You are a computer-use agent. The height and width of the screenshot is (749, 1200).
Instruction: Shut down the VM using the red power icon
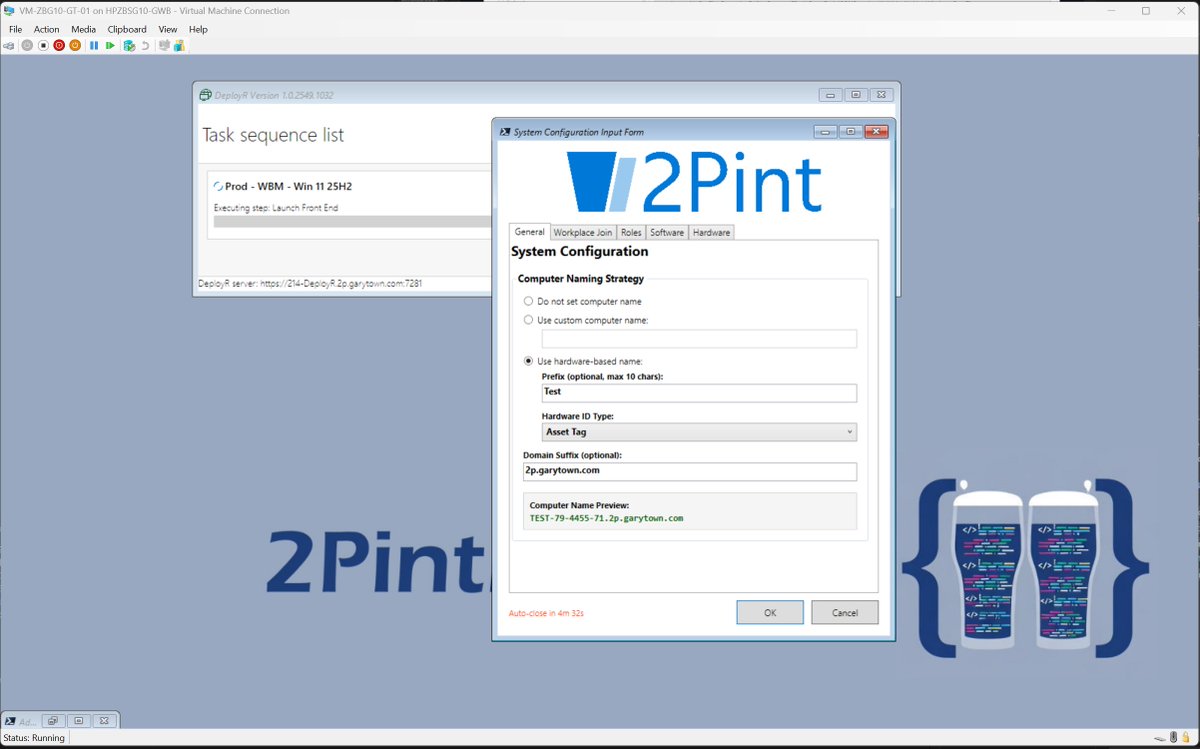click(x=59, y=46)
